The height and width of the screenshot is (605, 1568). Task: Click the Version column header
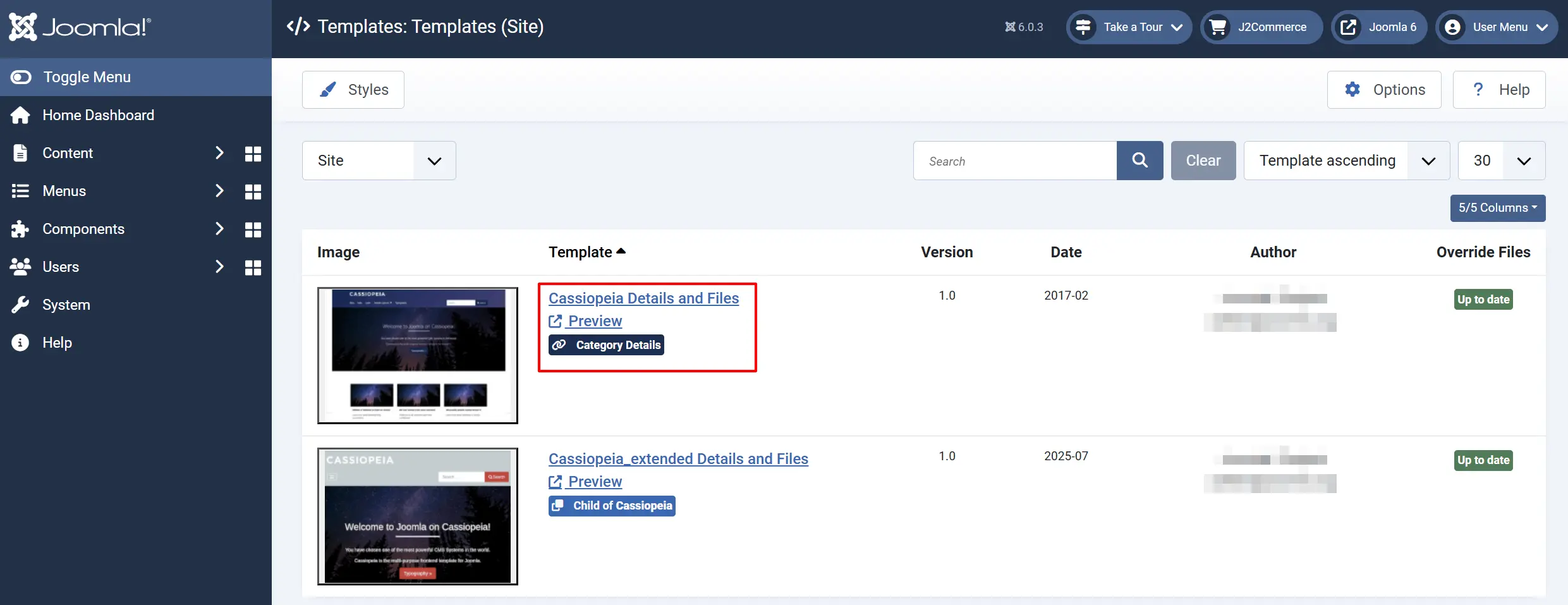click(x=947, y=252)
